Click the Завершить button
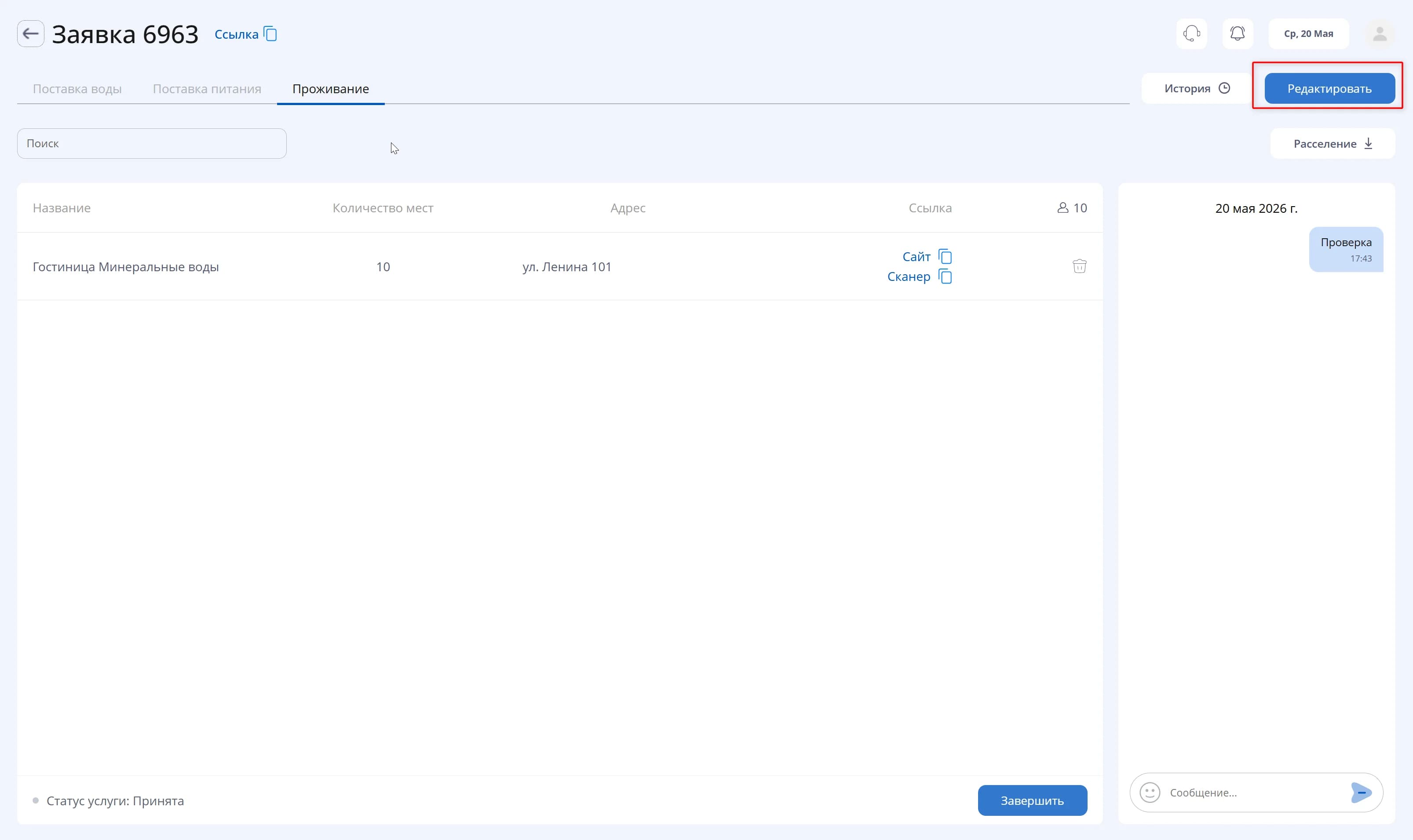The image size is (1413, 840). pos(1032,800)
